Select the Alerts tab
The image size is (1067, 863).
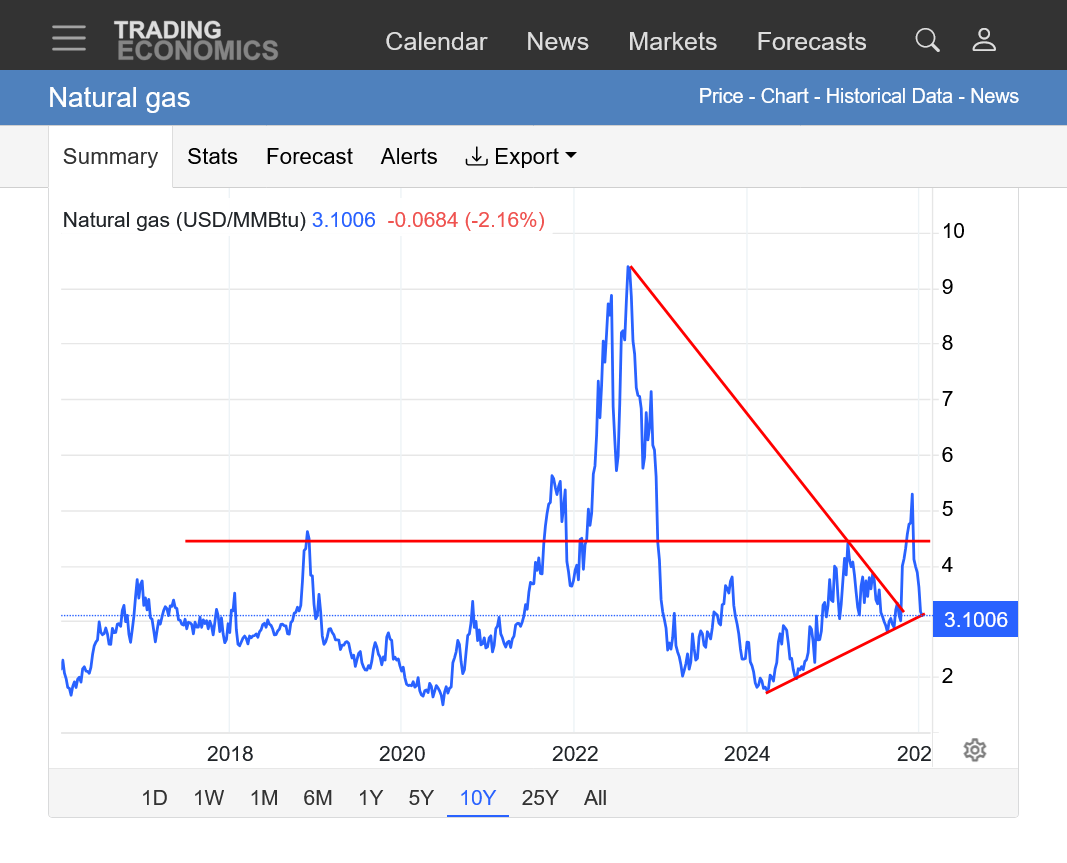coord(409,157)
